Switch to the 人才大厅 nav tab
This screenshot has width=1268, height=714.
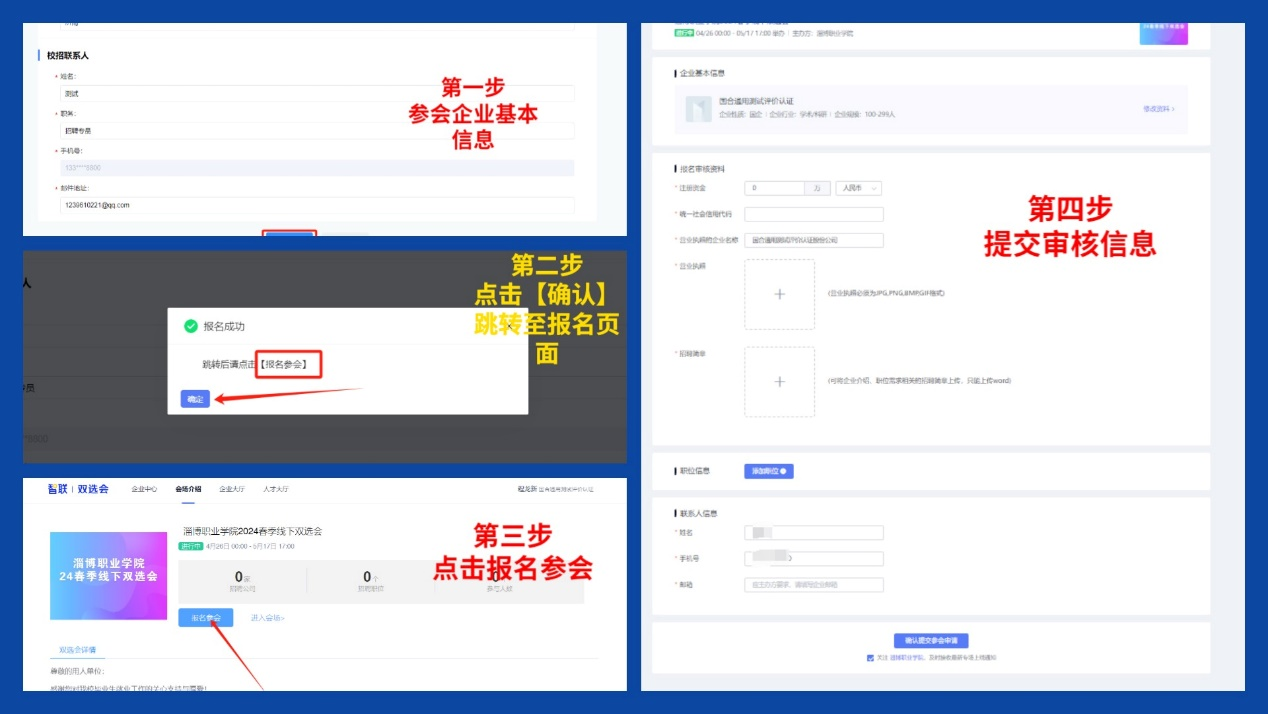coord(276,489)
